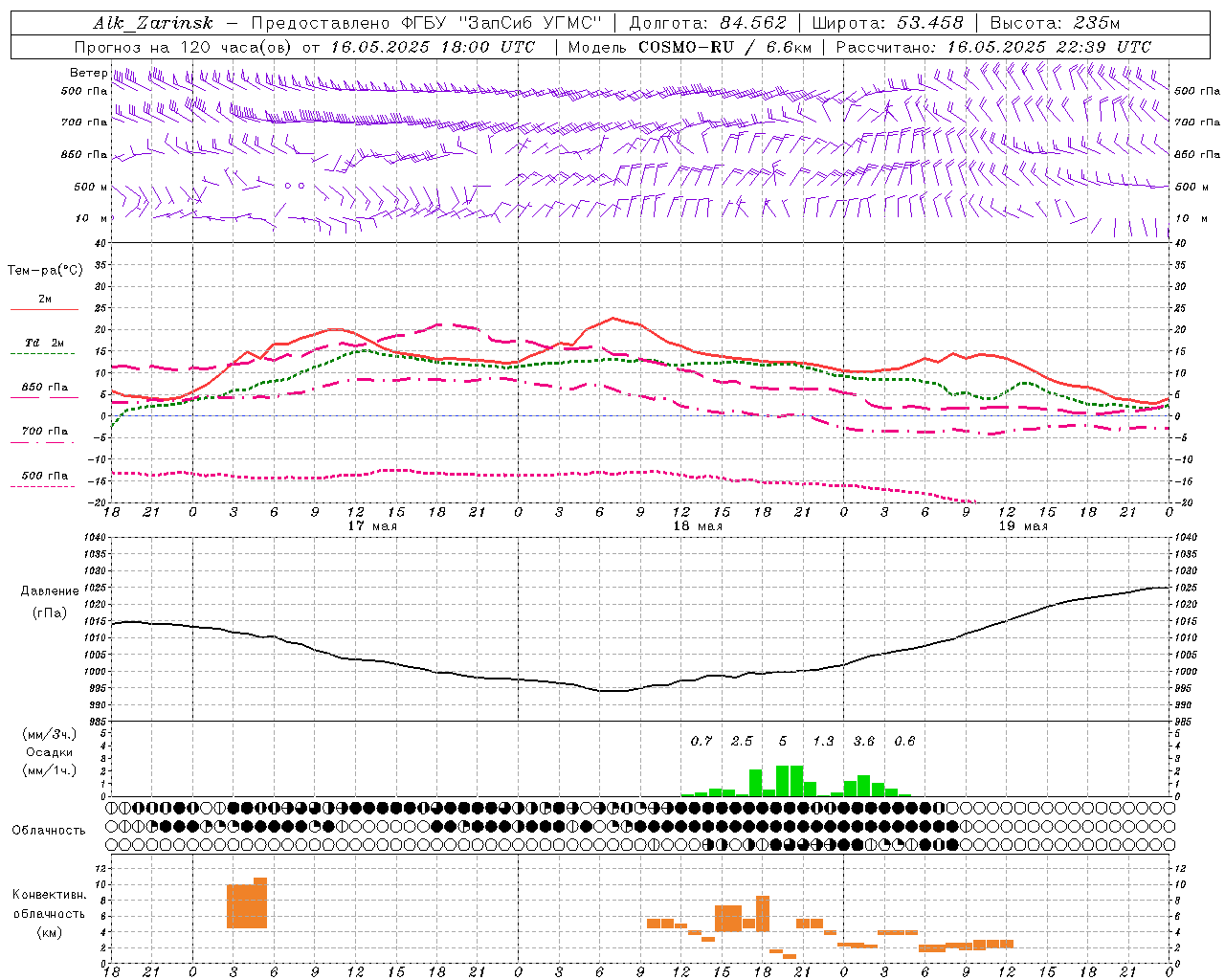Image resolution: width=1225 pixels, height=980 pixels.
Task: Click the Рассчитано: 16.05.2025 22:39 UTC text
Action: (x=993, y=47)
